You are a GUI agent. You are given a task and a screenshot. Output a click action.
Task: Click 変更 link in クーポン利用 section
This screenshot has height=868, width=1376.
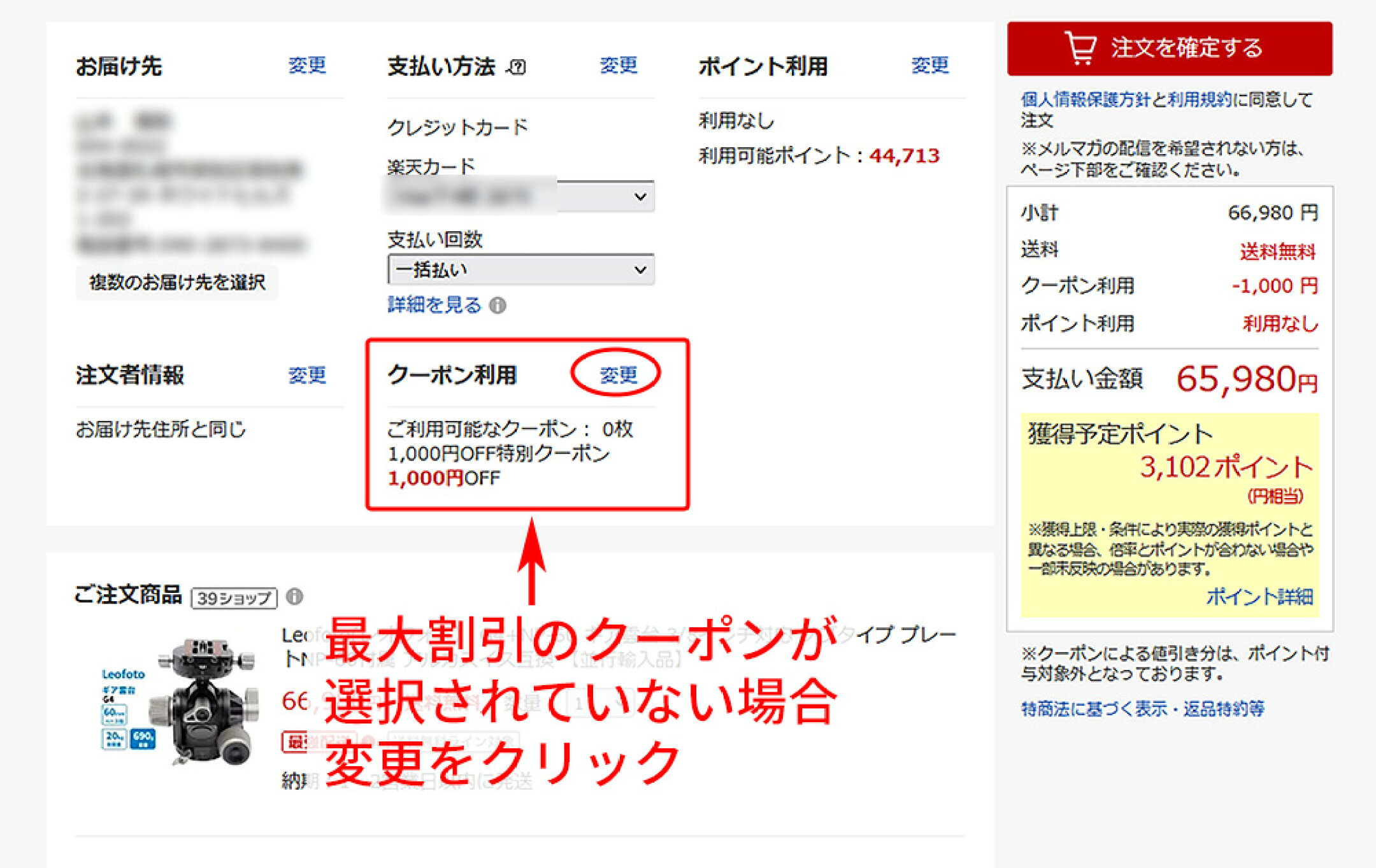(x=618, y=375)
